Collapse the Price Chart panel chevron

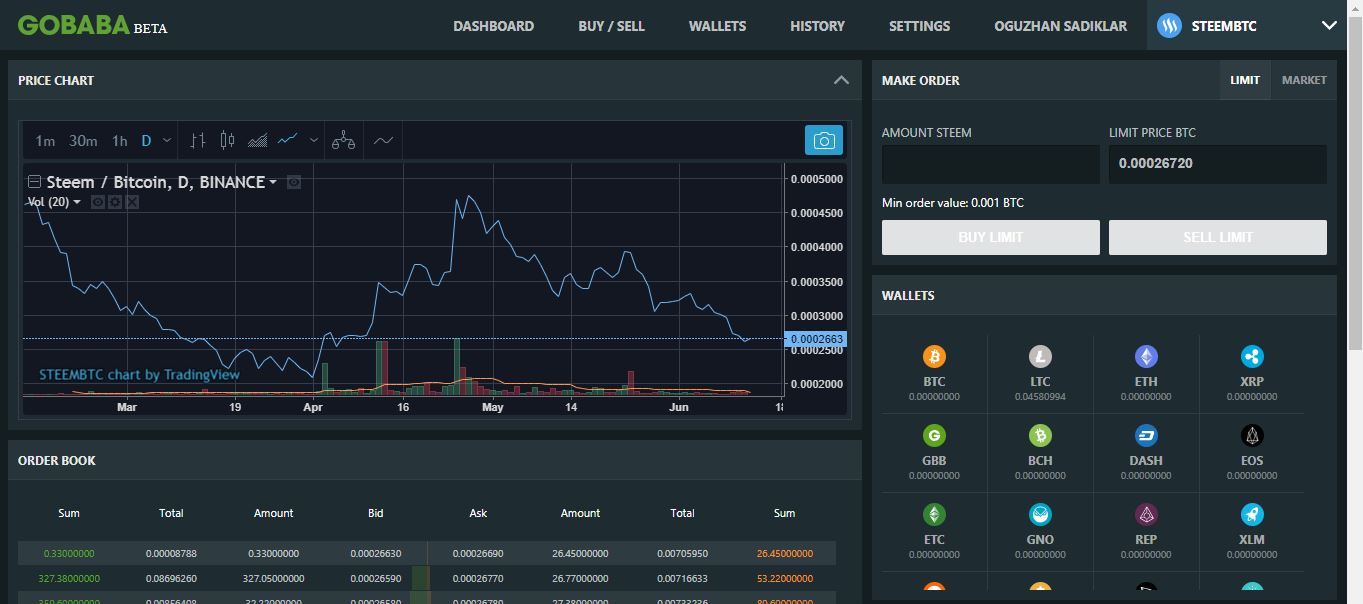coord(841,80)
